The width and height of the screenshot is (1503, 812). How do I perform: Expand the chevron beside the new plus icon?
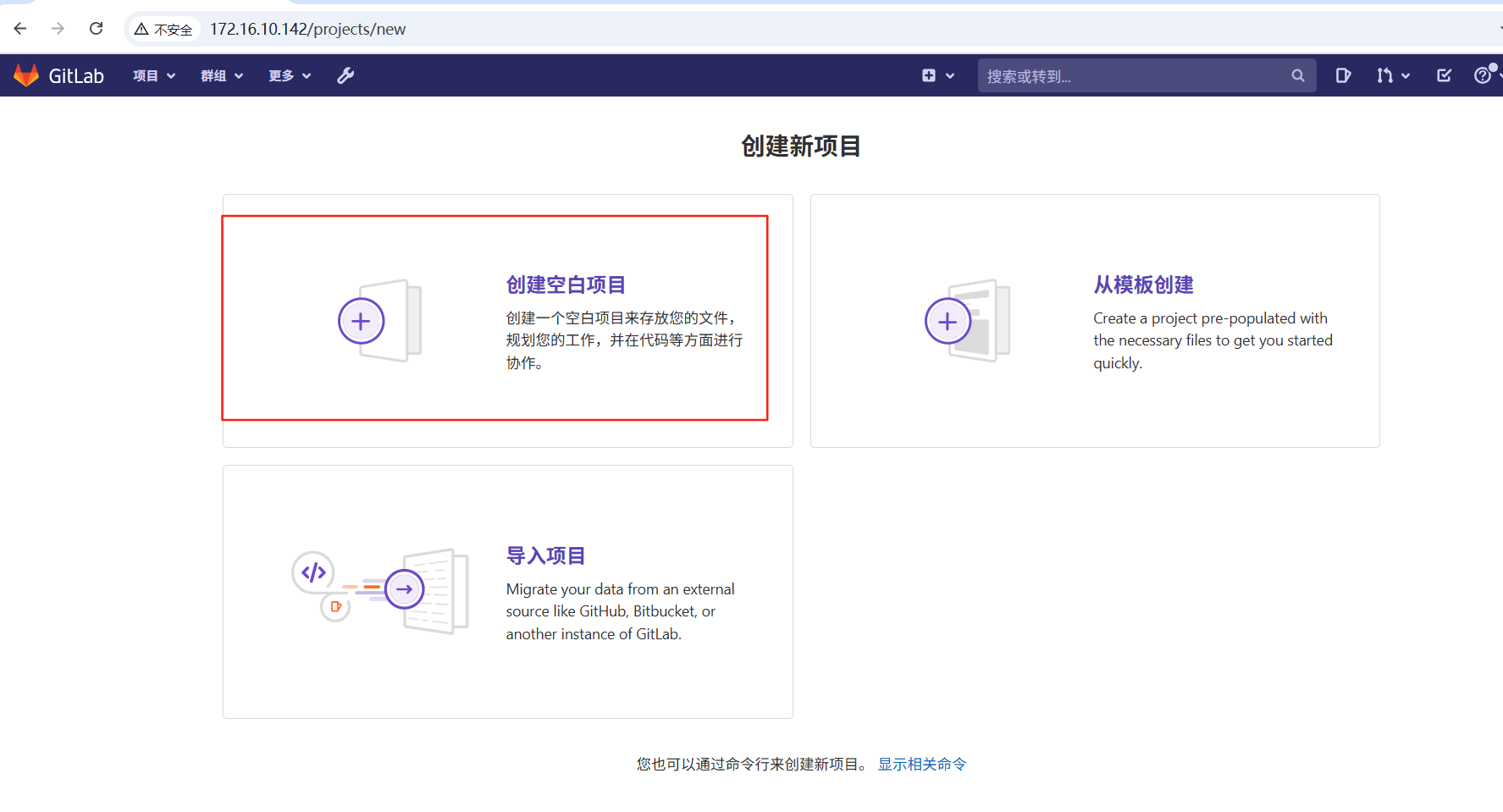[x=950, y=76]
